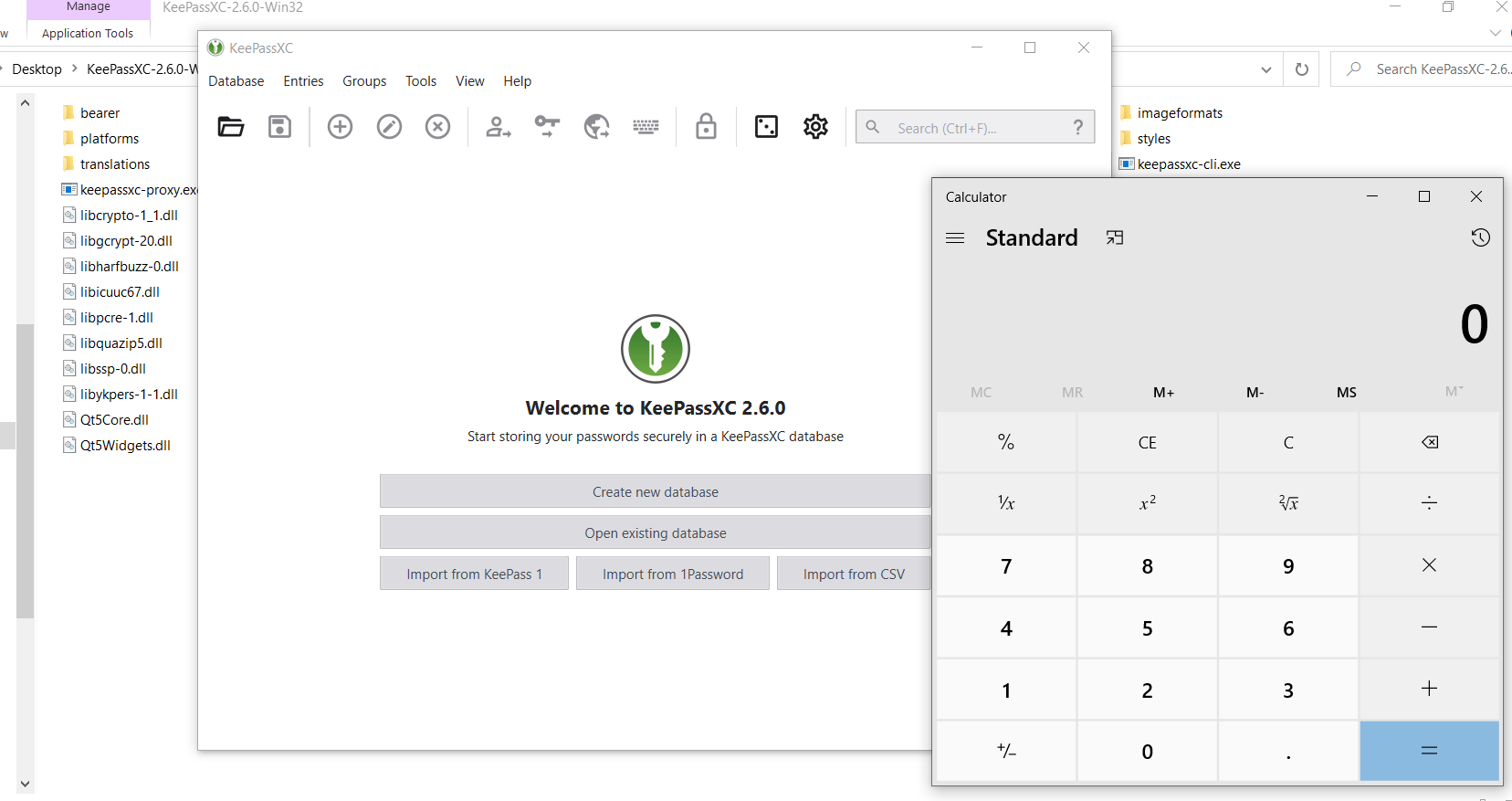1512x801 pixels.
Task: Click Calculator equals button
Action: pos(1429,751)
